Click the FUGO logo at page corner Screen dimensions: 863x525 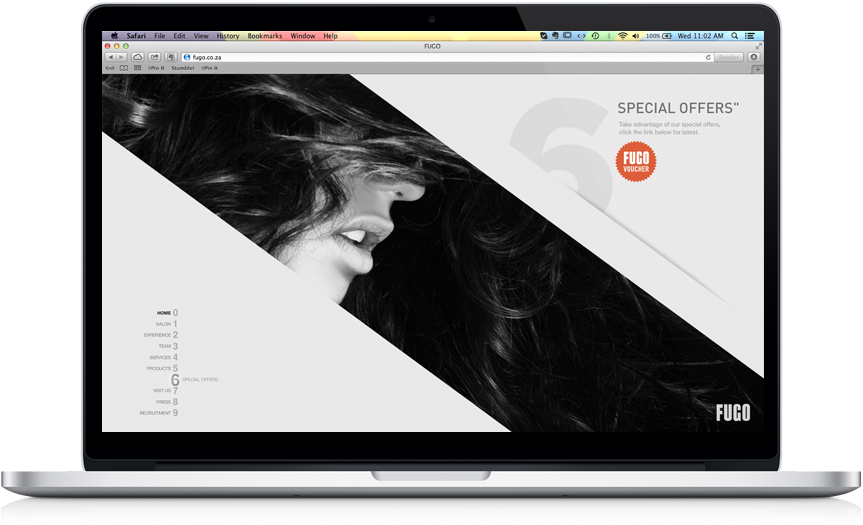[733, 412]
